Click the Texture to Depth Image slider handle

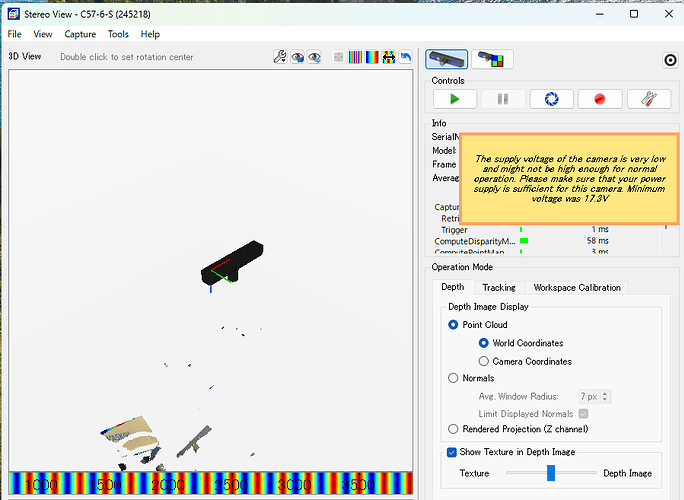tap(551, 473)
